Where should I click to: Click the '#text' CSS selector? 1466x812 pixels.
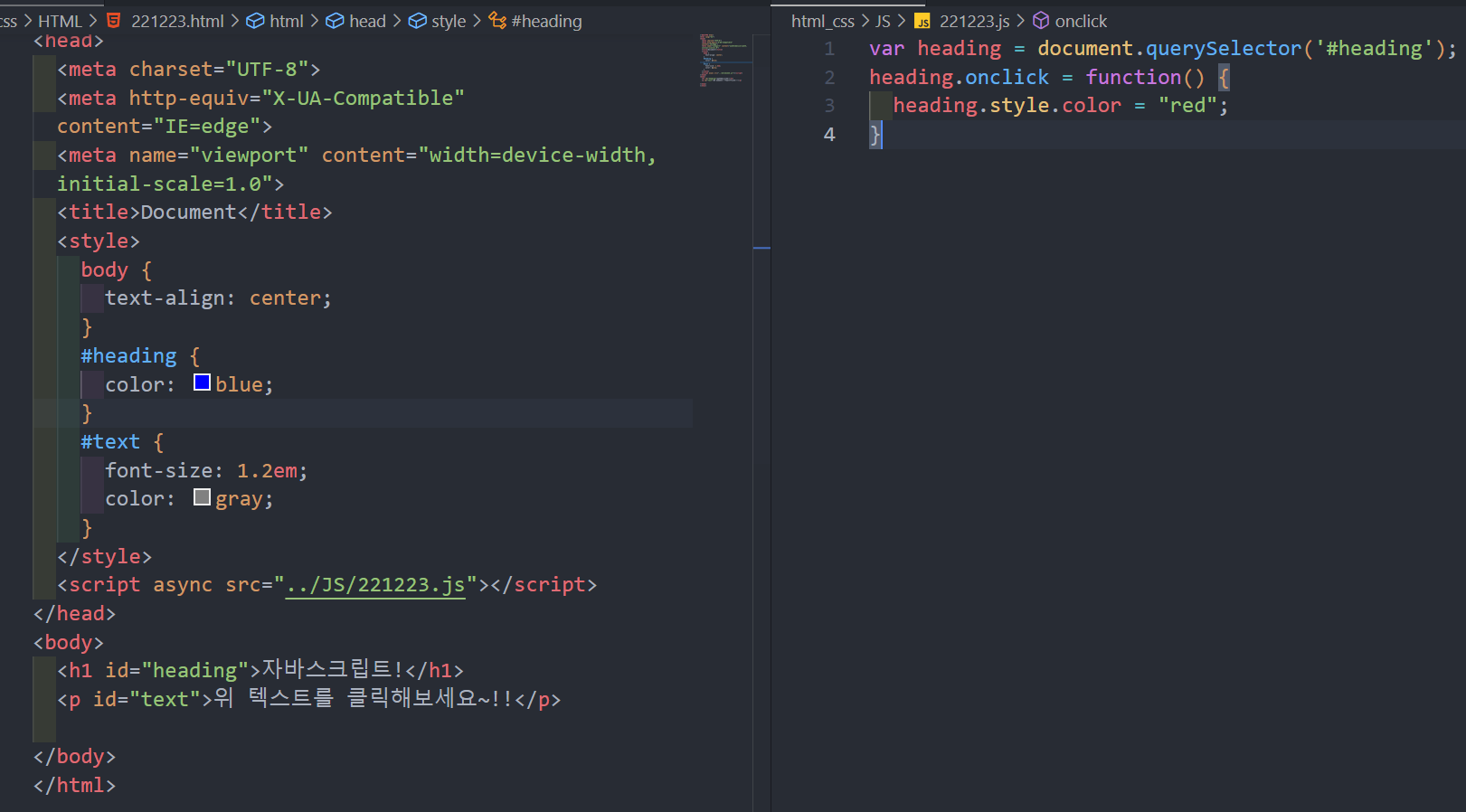coord(110,442)
